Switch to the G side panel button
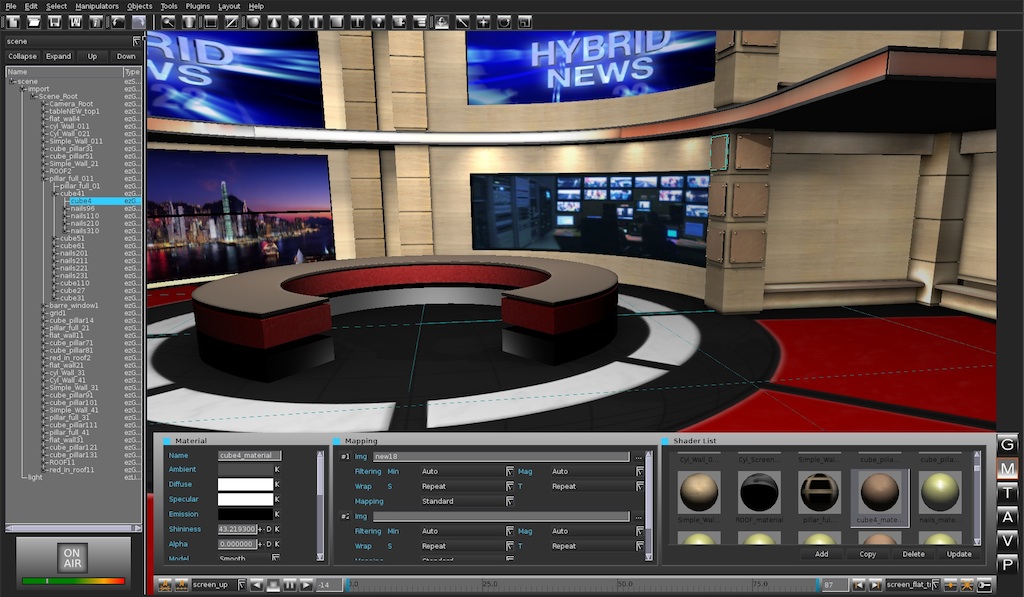This screenshot has width=1024, height=597. pos(1008,445)
